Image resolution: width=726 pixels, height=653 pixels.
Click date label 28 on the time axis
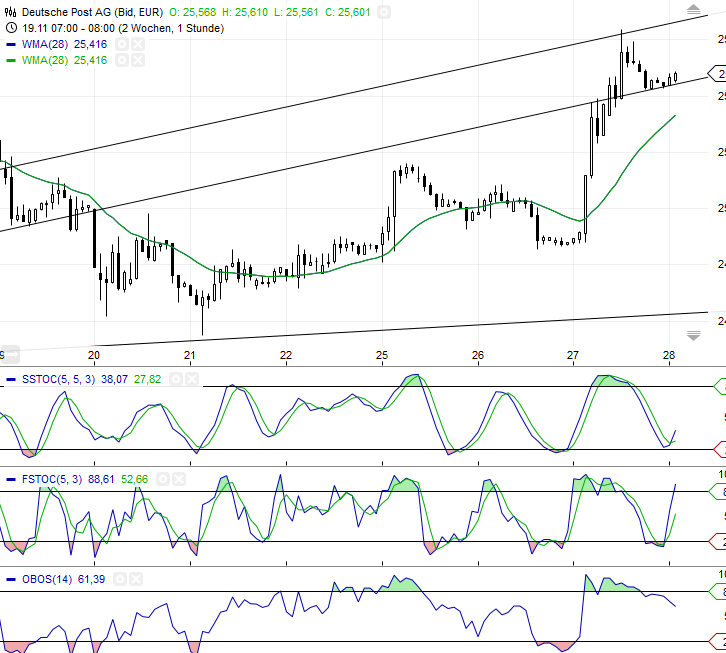pyautogui.click(x=669, y=355)
